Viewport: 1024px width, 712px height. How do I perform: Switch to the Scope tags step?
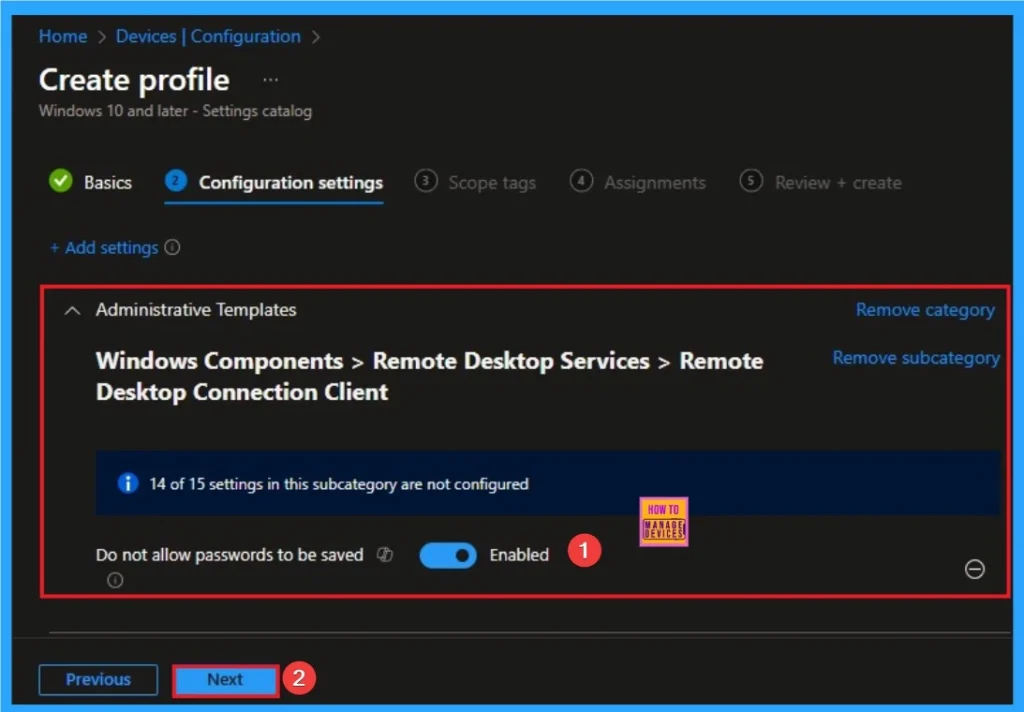click(491, 182)
